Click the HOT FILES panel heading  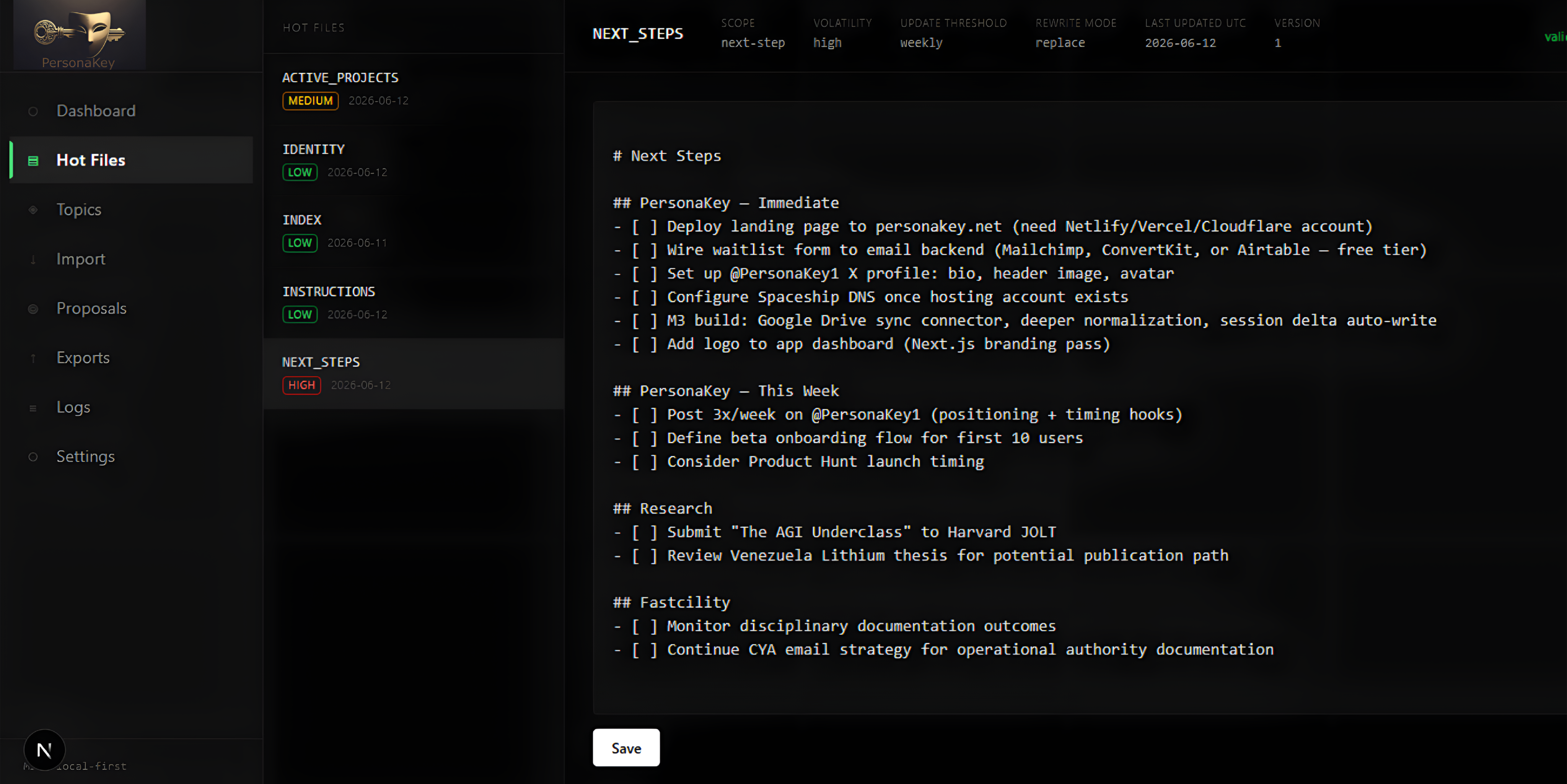click(x=314, y=28)
